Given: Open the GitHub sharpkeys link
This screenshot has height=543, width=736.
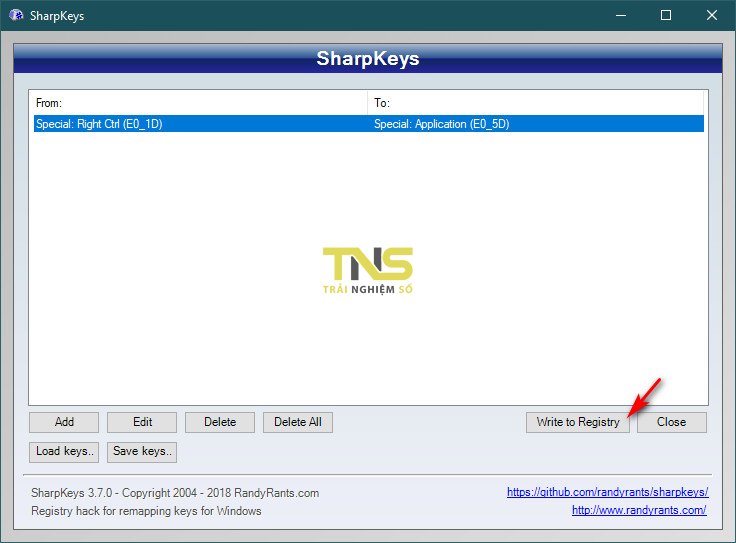Looking at the screenshot, I should 607,492.
